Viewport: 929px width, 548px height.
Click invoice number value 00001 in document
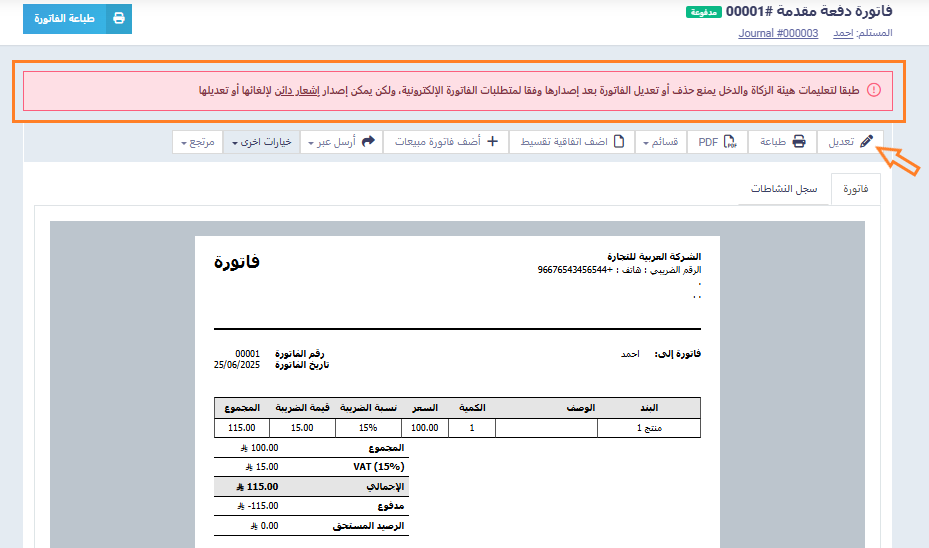(x=248, y=354)
